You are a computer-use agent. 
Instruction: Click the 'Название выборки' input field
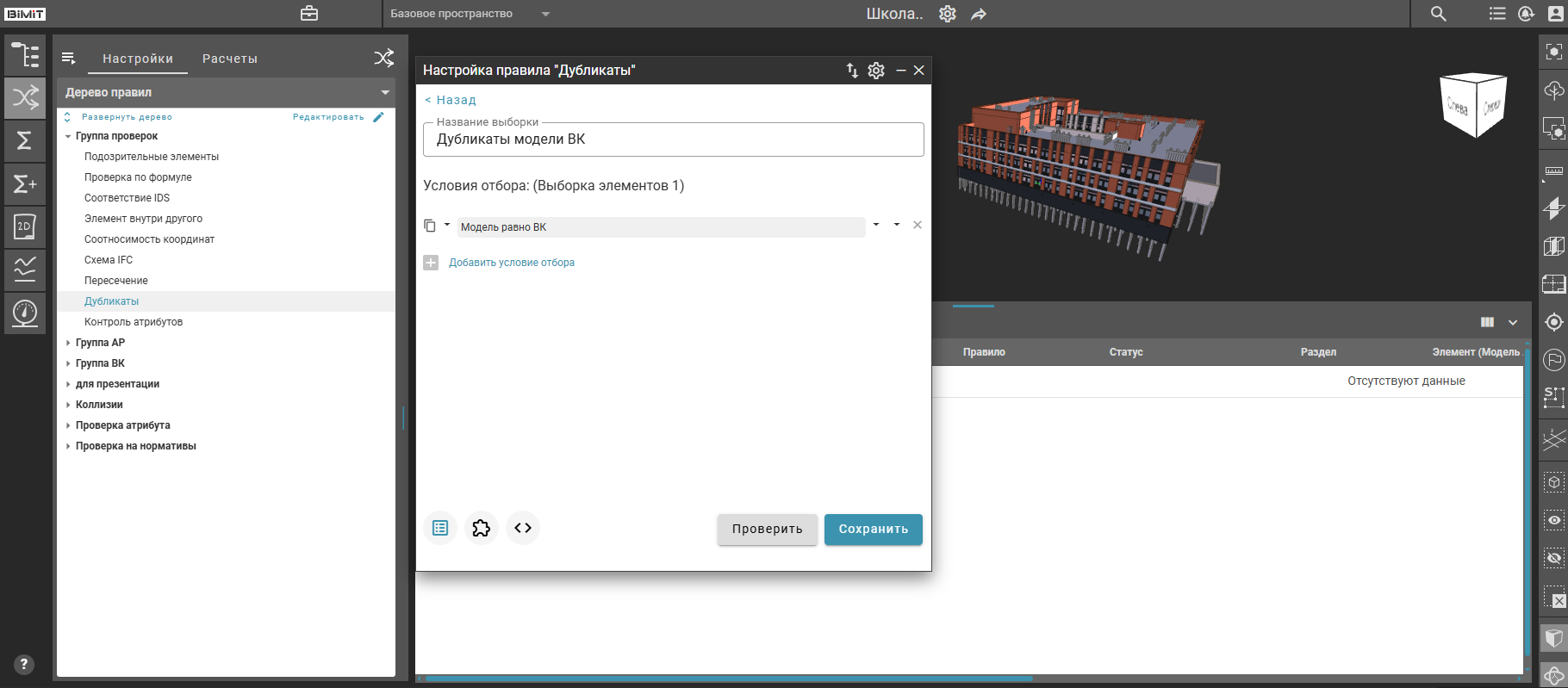(673, 139)
